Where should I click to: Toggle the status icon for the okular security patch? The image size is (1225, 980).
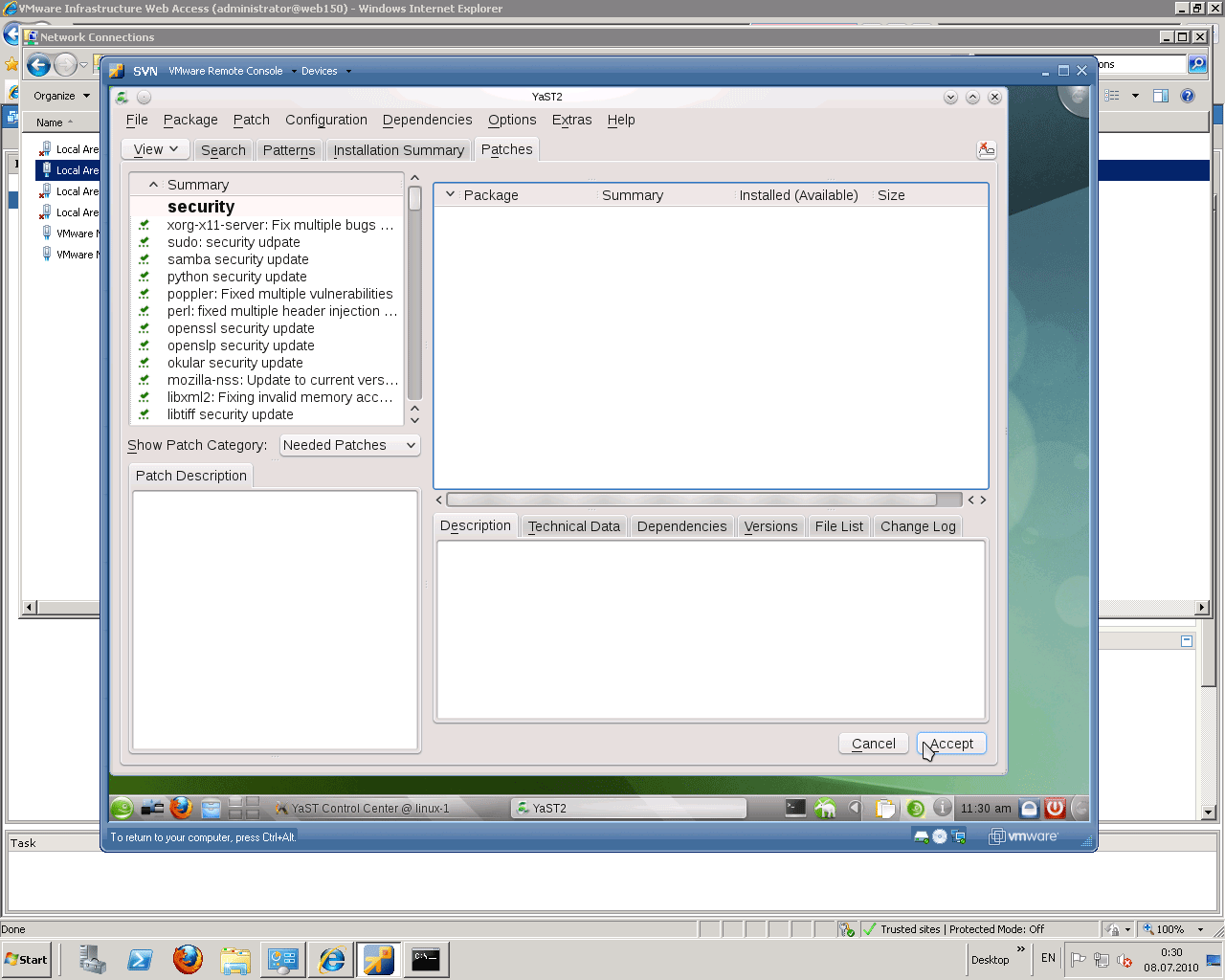pos(145,363)
